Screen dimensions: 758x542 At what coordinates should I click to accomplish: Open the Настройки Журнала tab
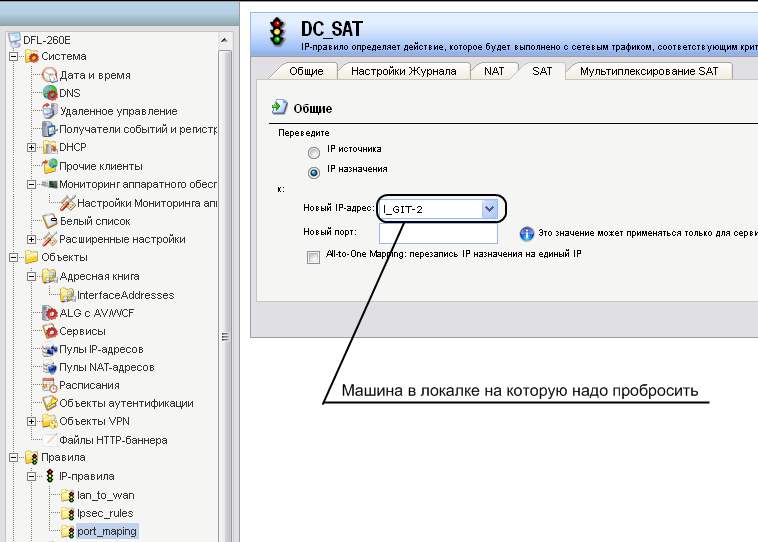point(404,71)
